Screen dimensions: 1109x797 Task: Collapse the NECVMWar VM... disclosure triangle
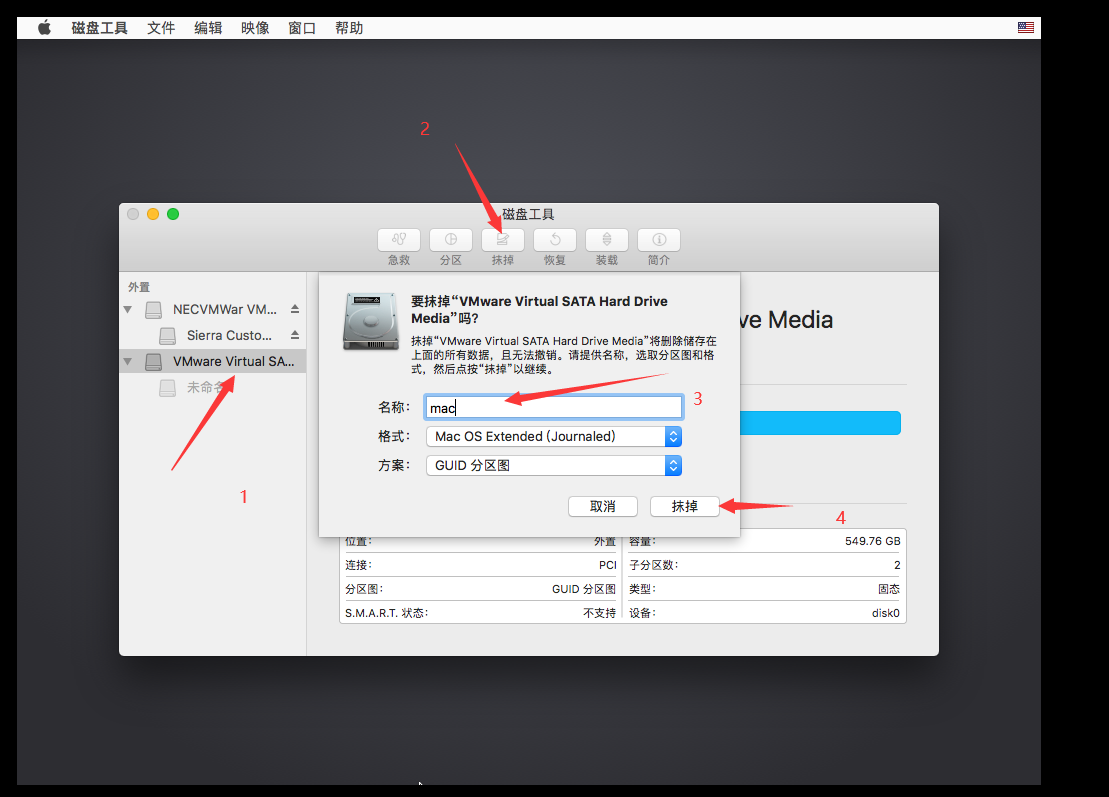pyautogui.click(x=127, y=309)
